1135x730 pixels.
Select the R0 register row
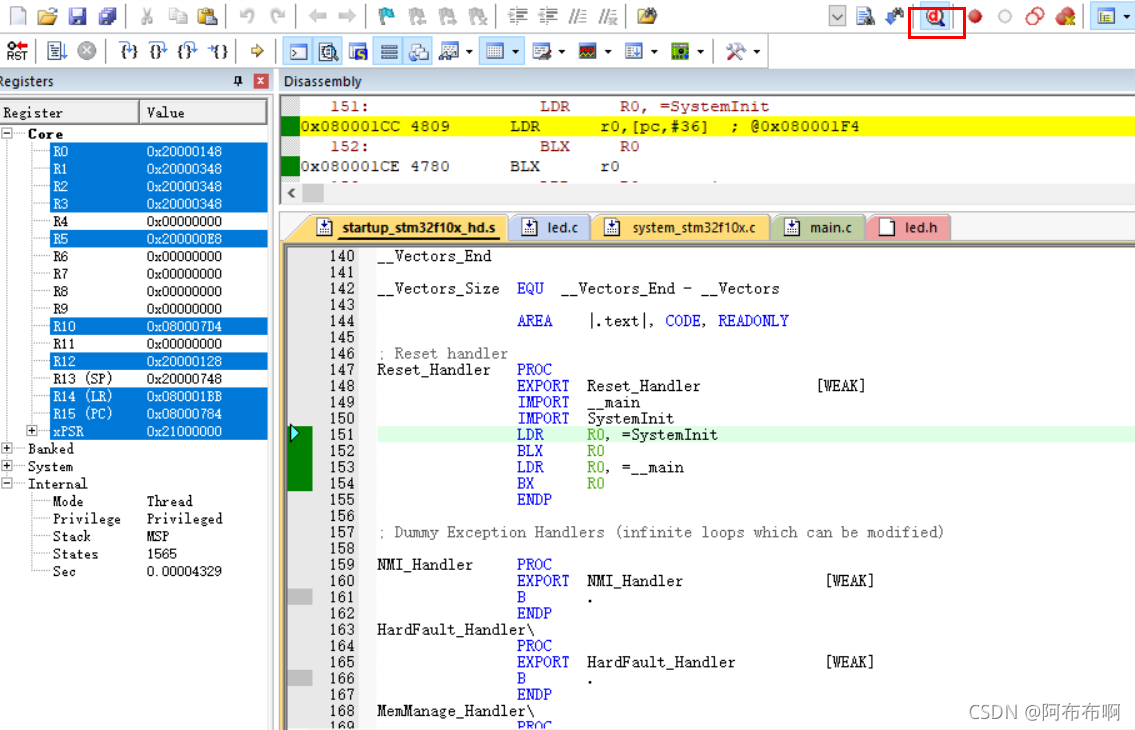coord(159,151)
